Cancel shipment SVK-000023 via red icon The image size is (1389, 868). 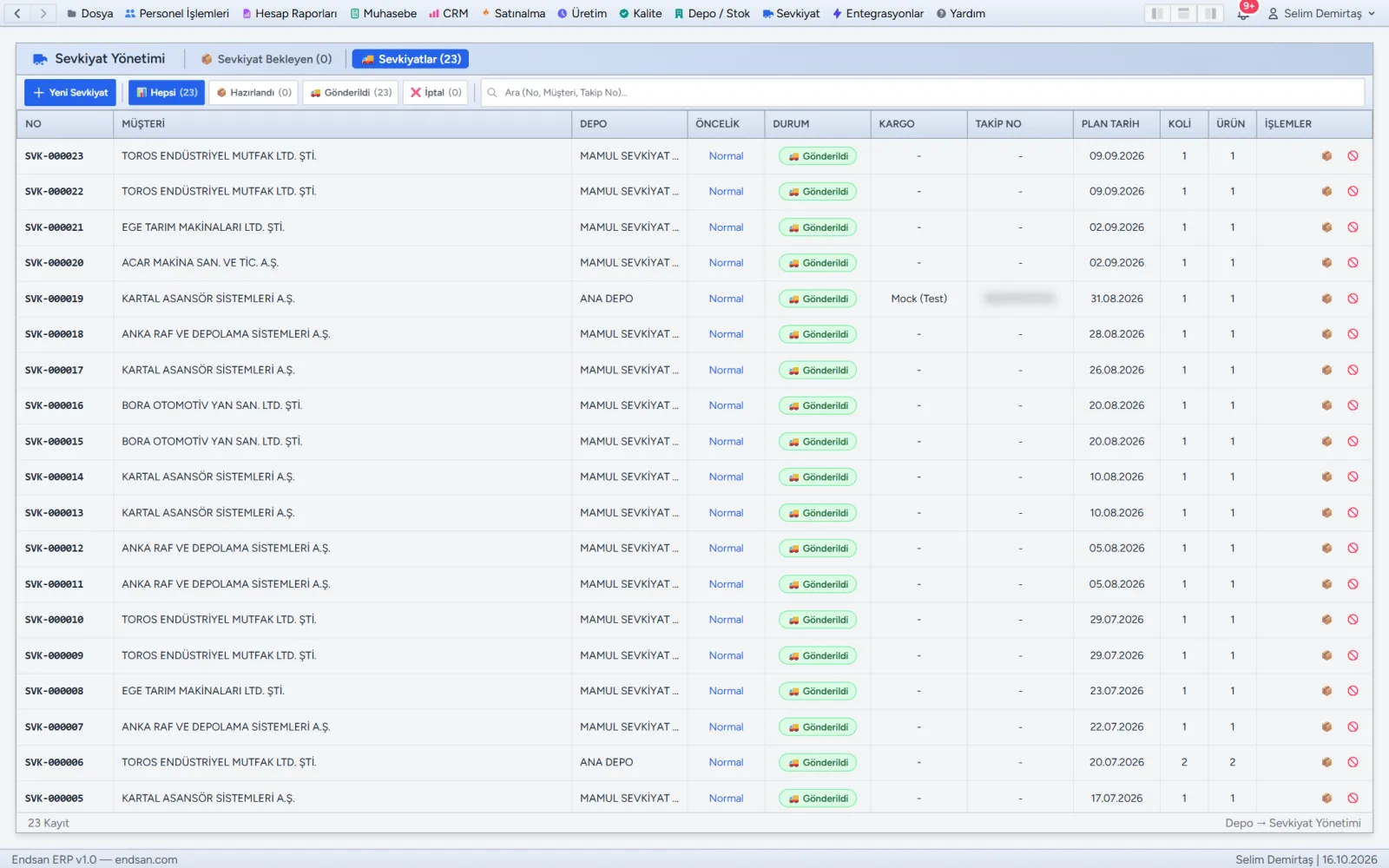coord(1353,156)
